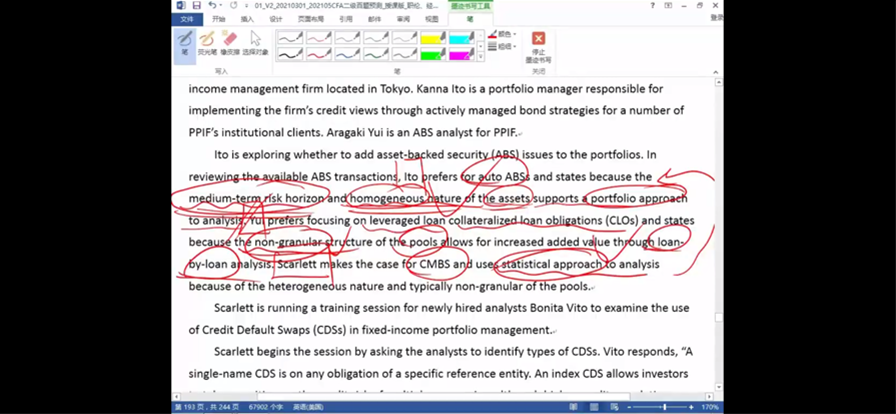This screenshot has height=414, width=896.
Task: Pick the thick black pen in bottom row
Action: 290,54
